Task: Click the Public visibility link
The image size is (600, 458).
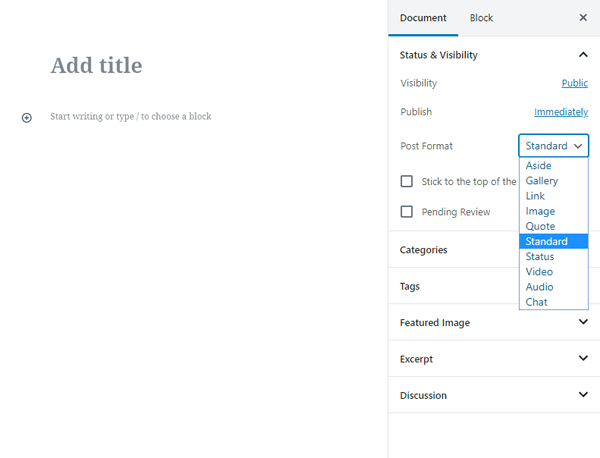Action: pos(574,84)
